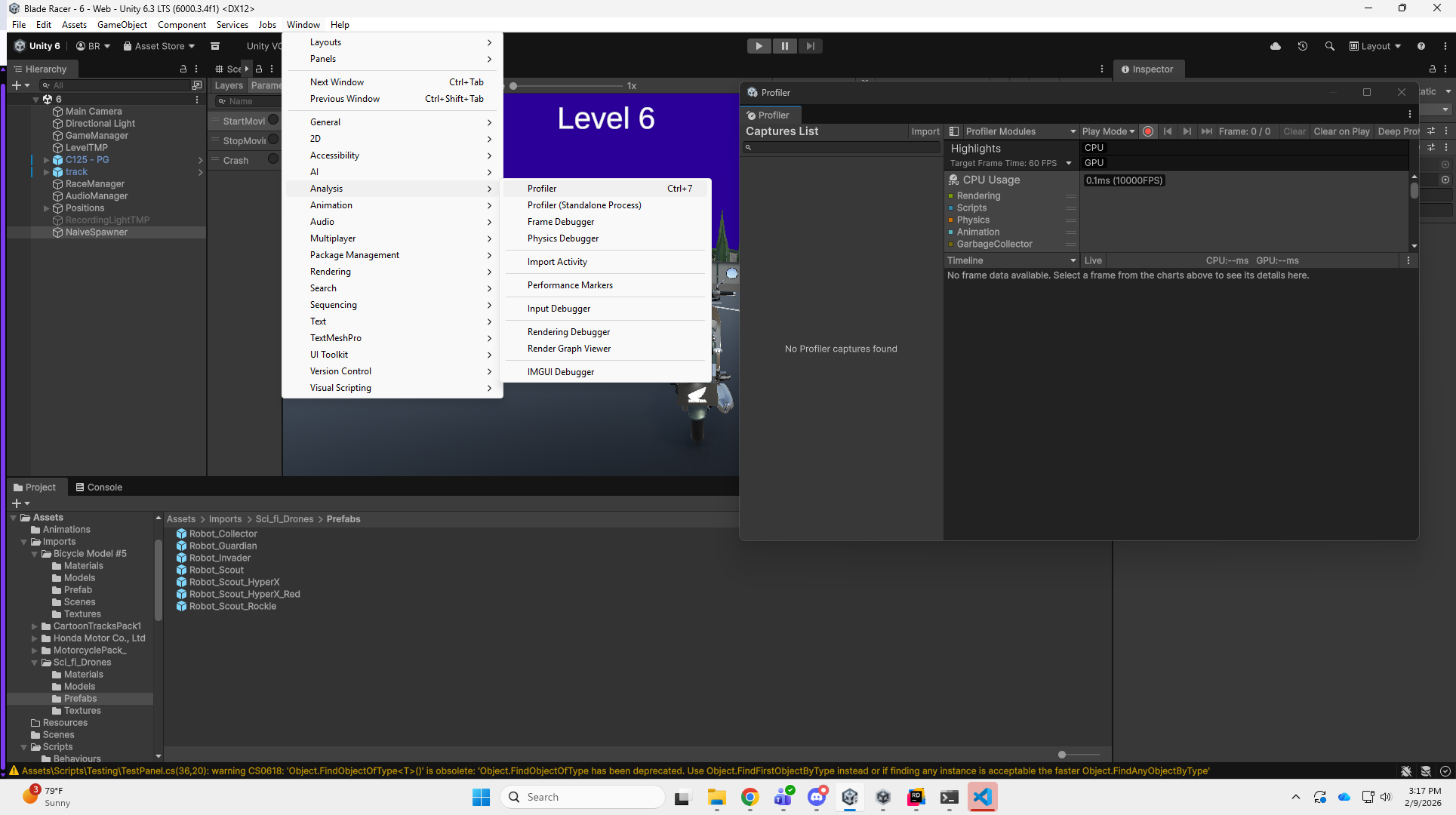This screenshot has height=815, width=1456.
Task: Start recording with the red record icon in Profiler
Action: point(1148,131)
